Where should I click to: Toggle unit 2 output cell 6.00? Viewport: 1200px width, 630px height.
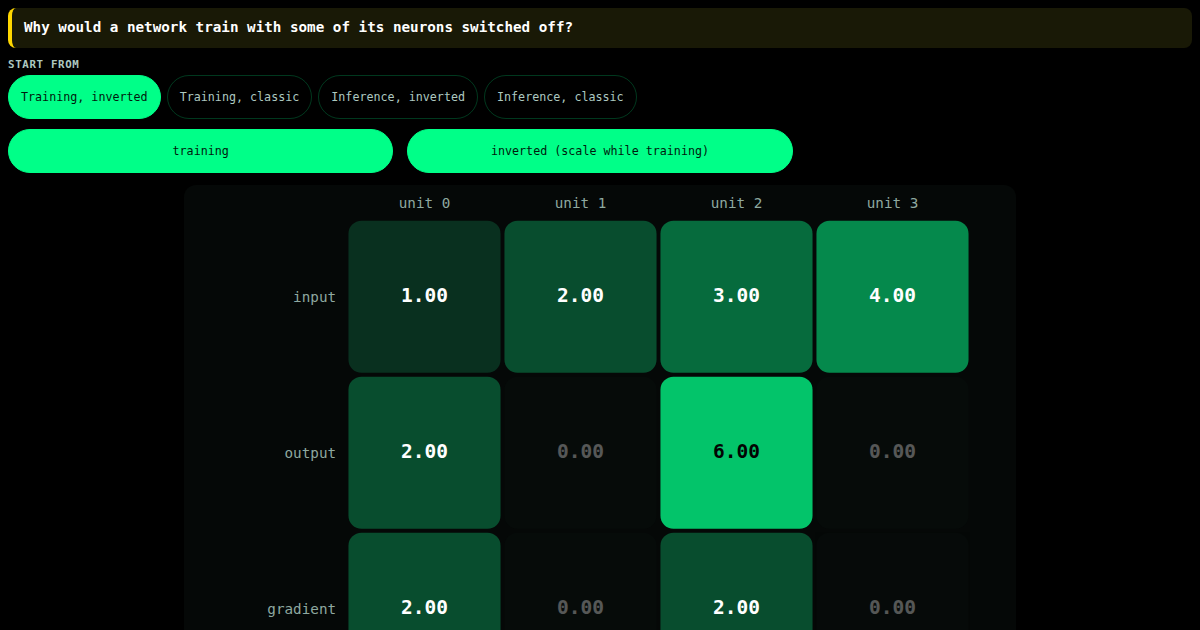(736, 453)
